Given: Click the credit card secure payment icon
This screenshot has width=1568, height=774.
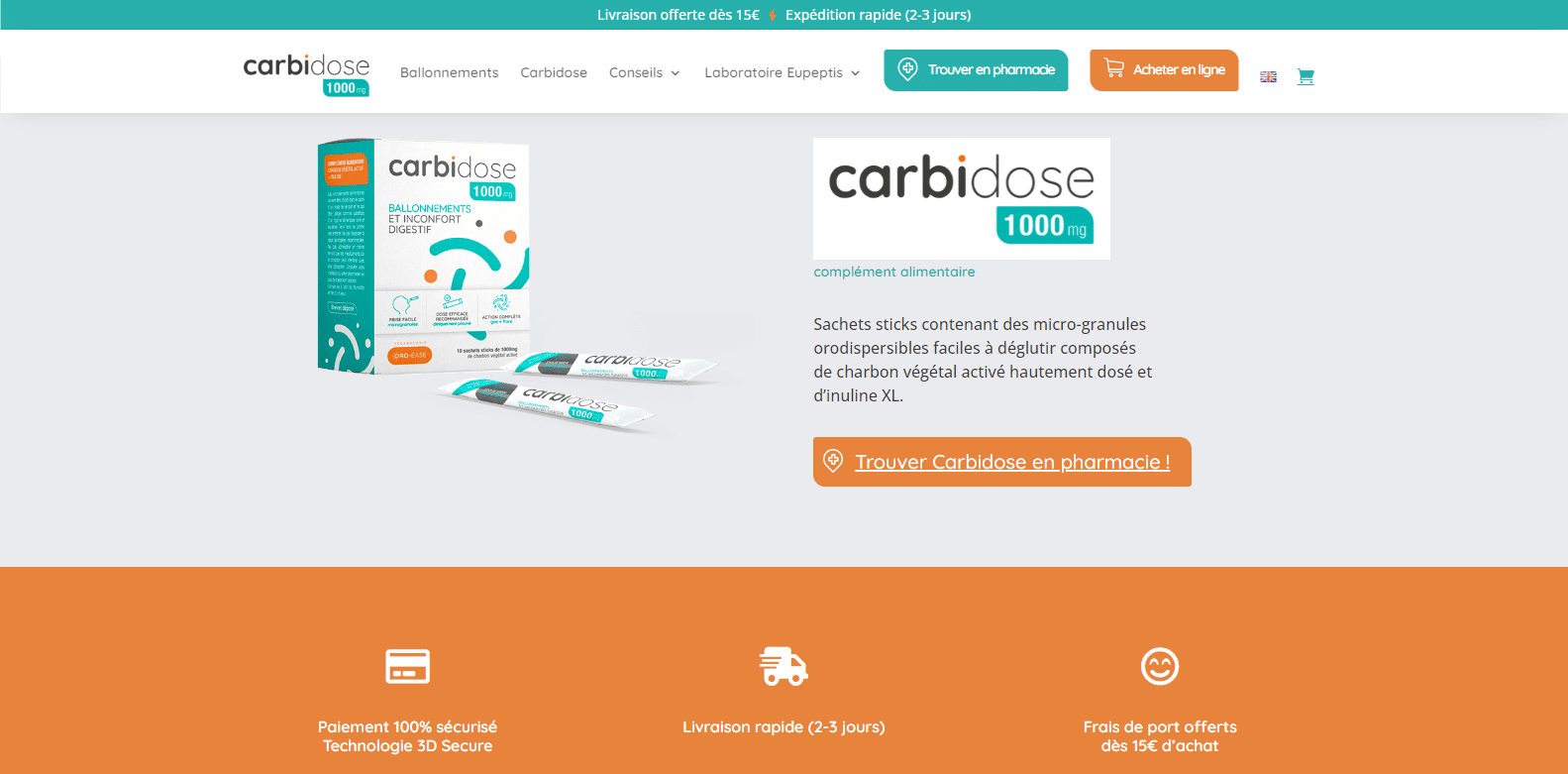Looking at the screenshot, I should click(407, 666).
